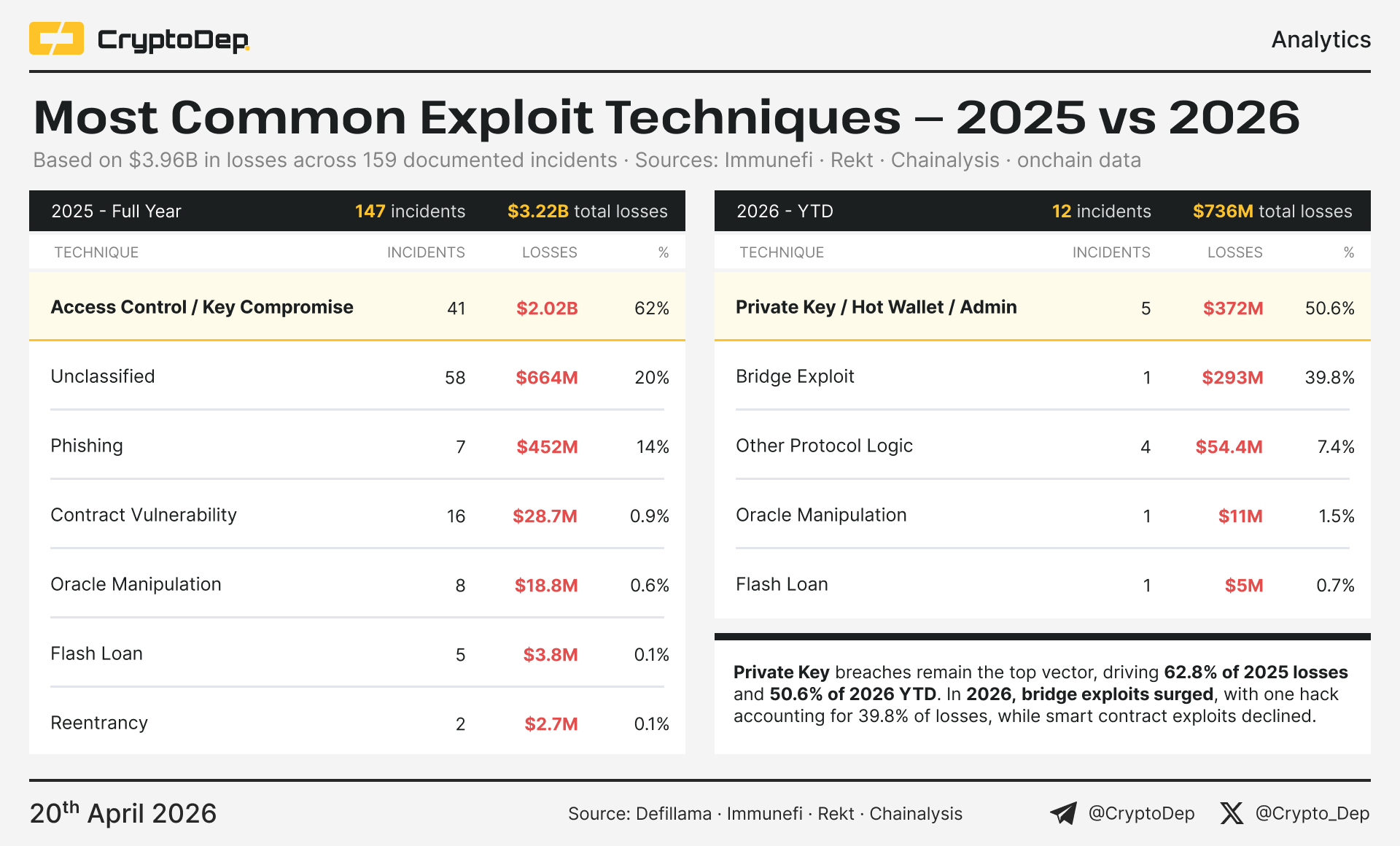The image size is (1400, 846).
Task: Click the Analytics label in header
Action: 1321,39
